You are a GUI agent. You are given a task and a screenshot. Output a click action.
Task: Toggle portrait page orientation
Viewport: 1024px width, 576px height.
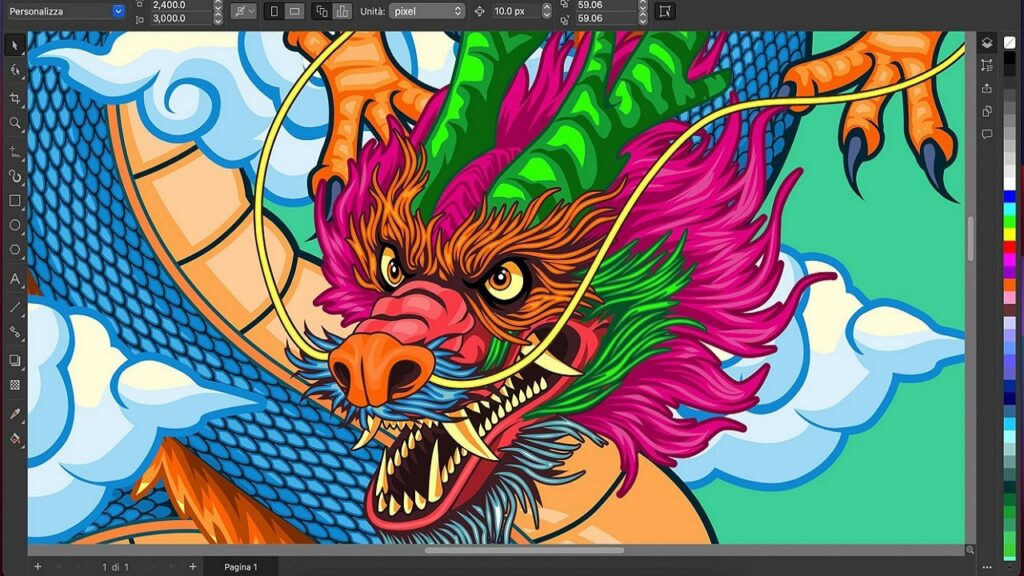pos(273,12)
